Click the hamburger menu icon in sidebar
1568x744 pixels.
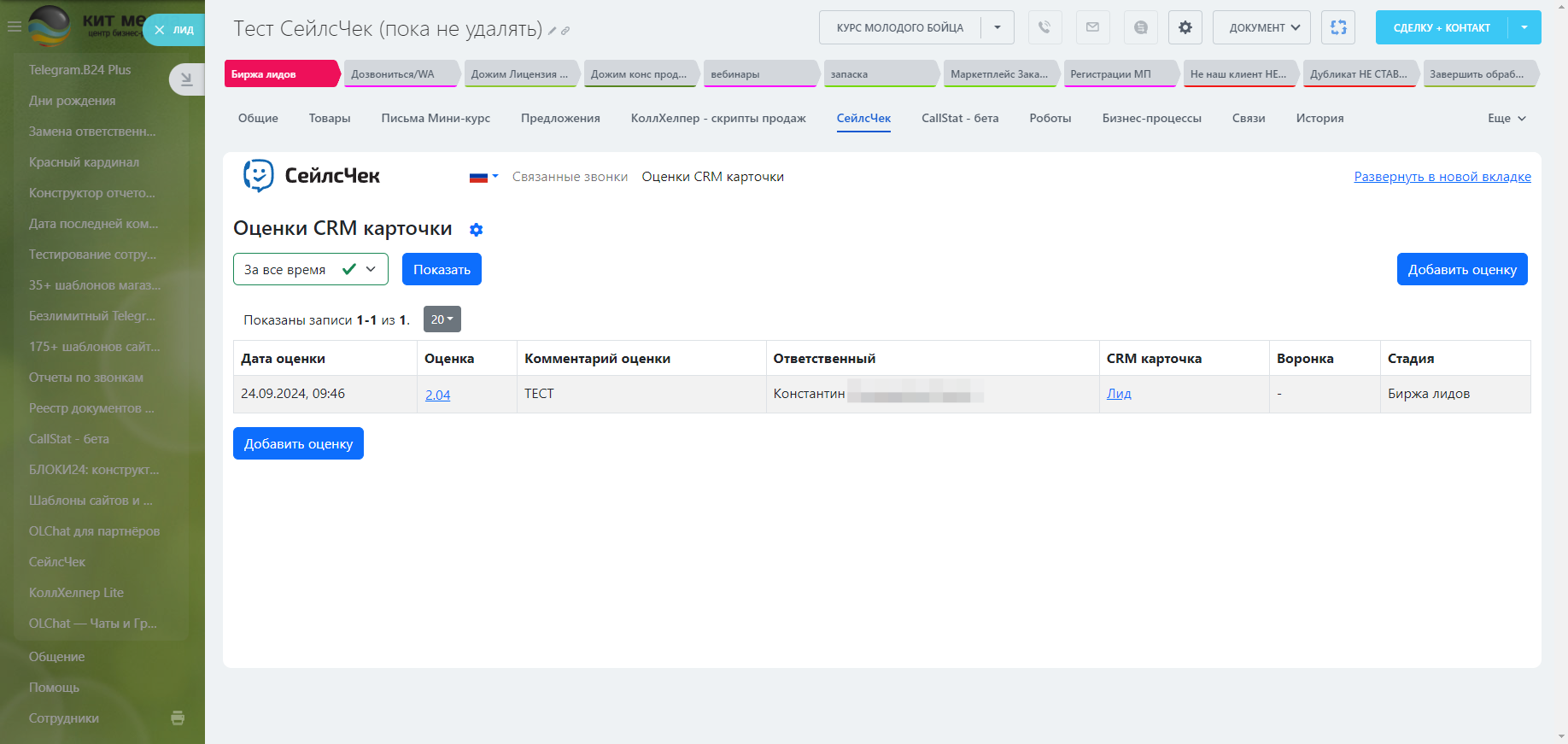pos(14,26)
